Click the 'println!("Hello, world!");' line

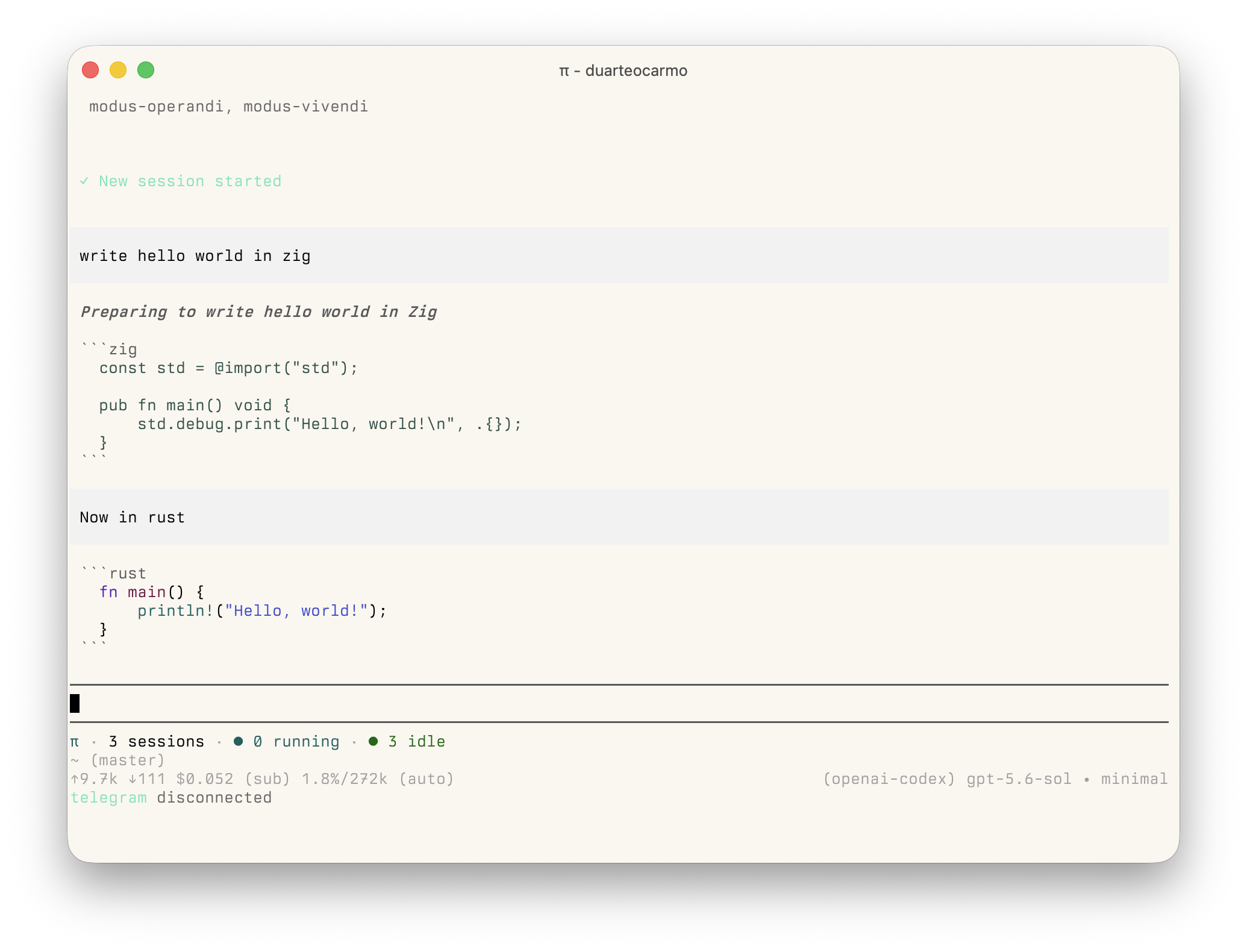[x=262, y=611]
